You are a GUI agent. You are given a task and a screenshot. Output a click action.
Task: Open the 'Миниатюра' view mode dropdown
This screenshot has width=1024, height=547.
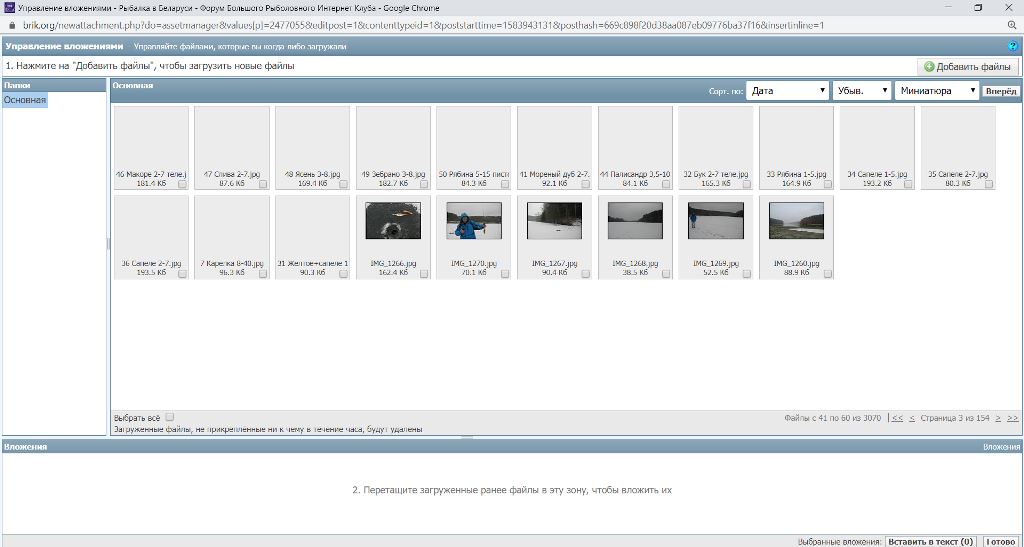pyautogui.click(x=936, y=91)
